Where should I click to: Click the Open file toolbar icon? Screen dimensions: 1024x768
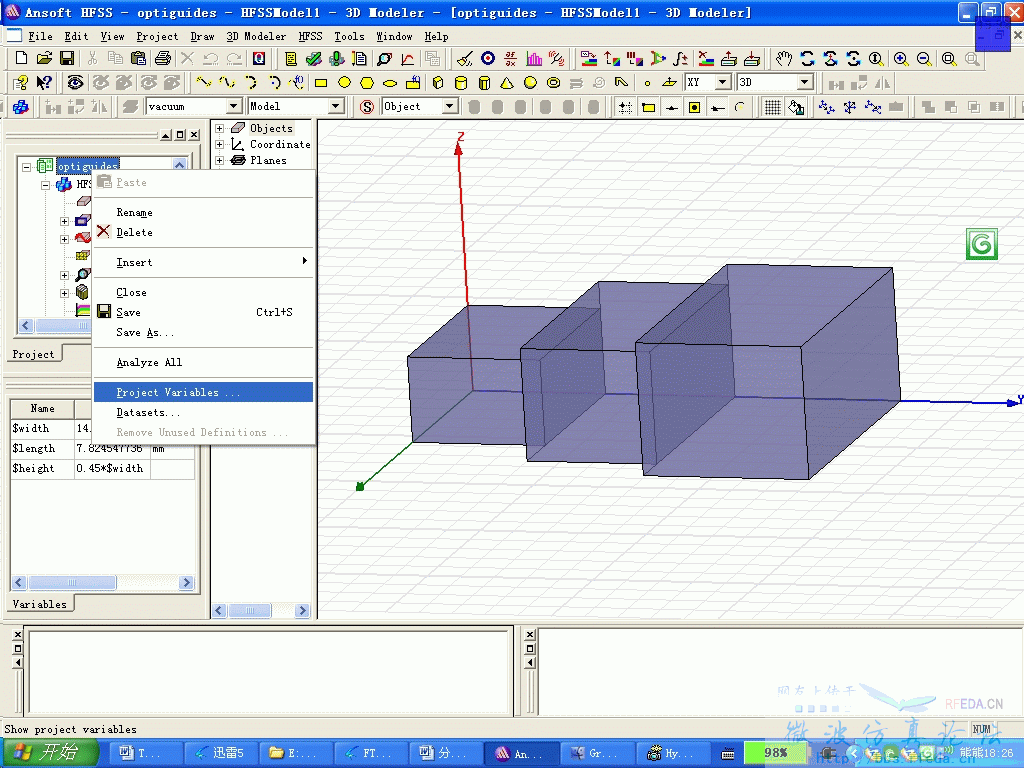[x=44, y=58]
